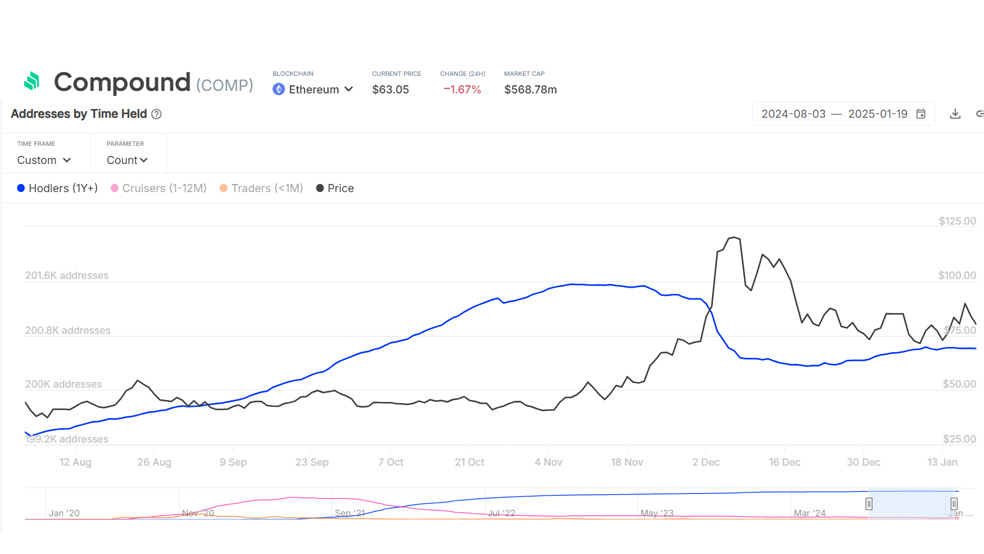The width and height of the screenshot is (984, 554).
Task: Download the chart data
Action: click(955, 114)
